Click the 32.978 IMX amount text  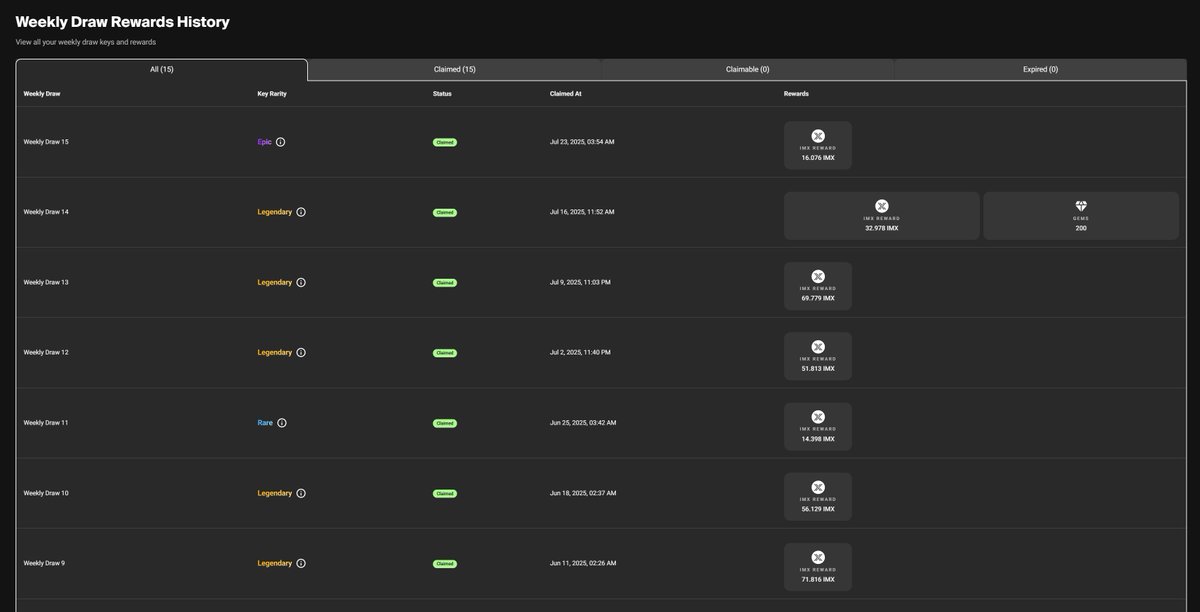[x=882, y=228]
